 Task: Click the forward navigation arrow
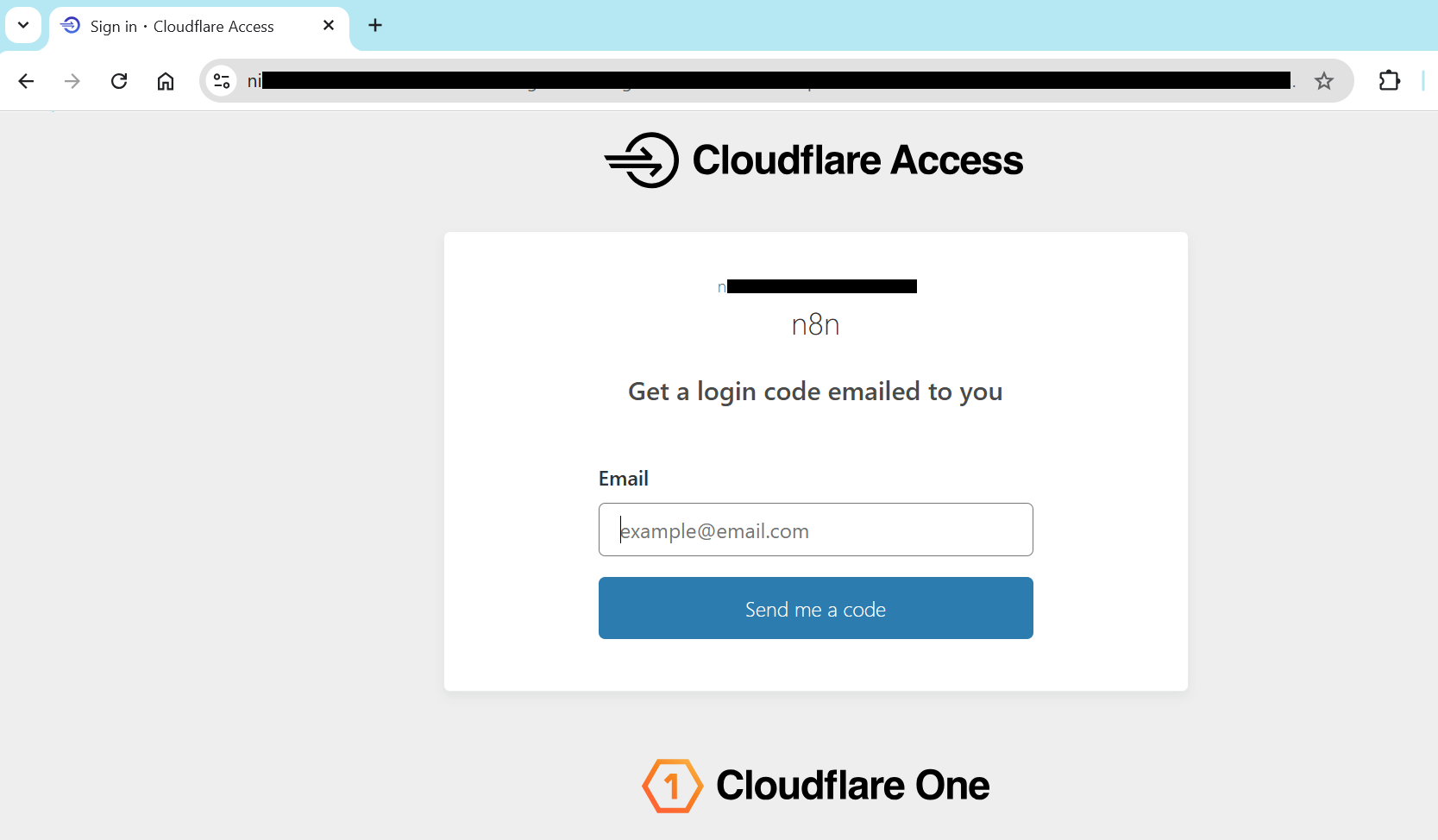72,81
